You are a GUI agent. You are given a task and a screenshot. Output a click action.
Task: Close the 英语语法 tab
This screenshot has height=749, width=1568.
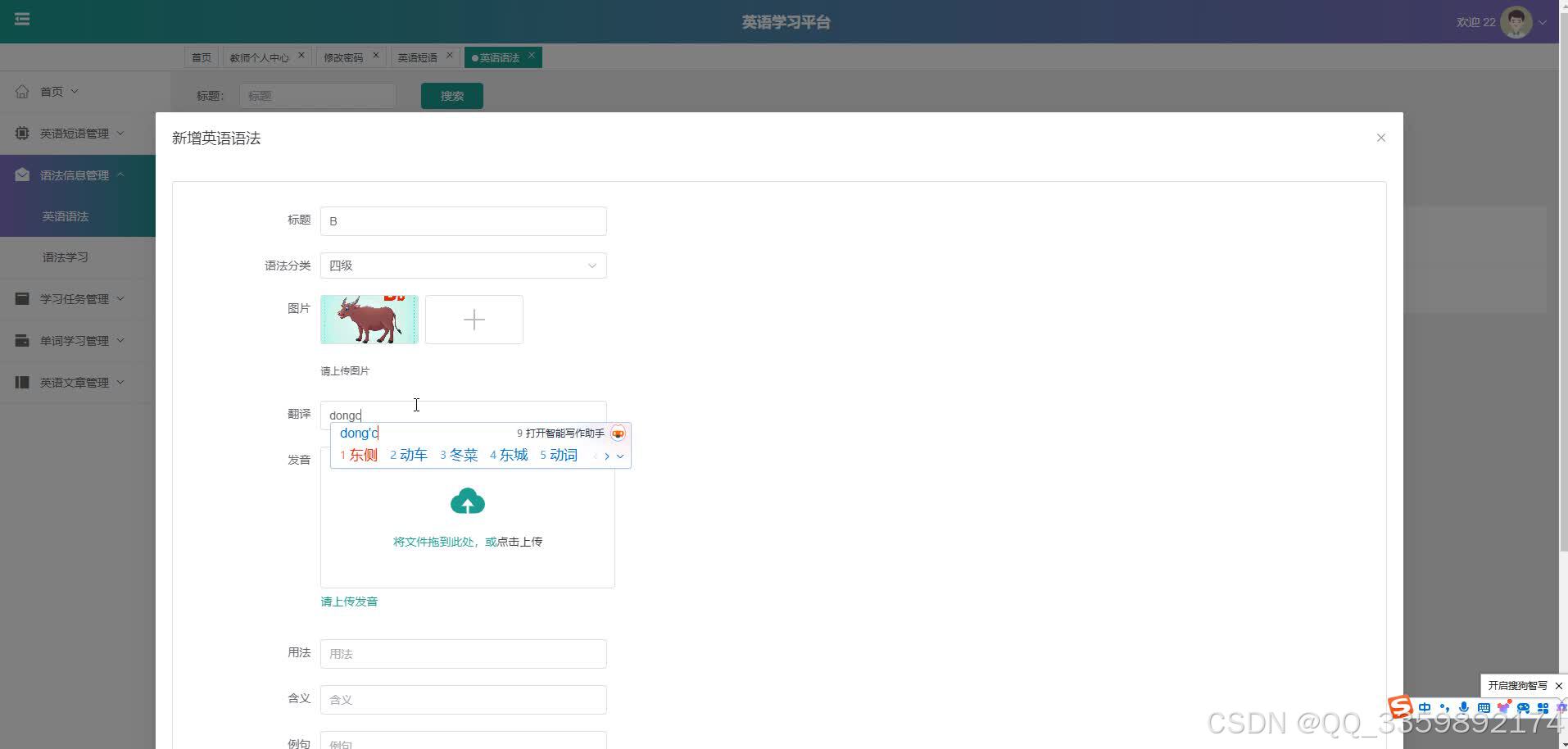532,56
